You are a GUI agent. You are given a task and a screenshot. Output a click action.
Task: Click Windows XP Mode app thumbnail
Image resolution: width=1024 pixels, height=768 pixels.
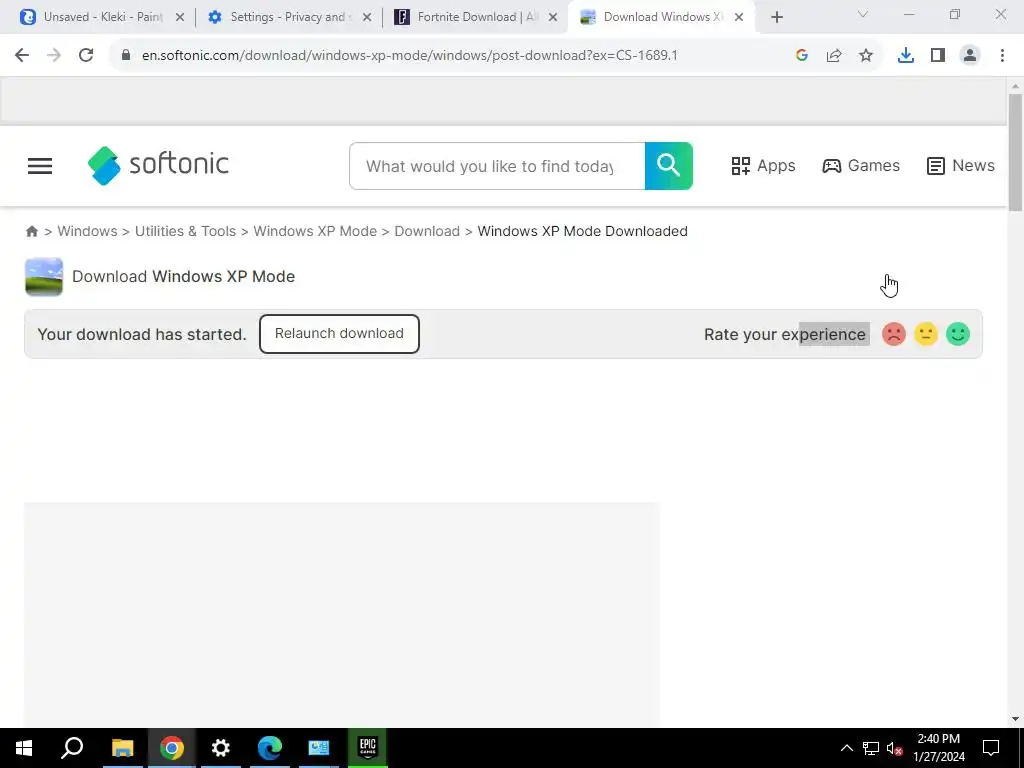click(44, 277)
